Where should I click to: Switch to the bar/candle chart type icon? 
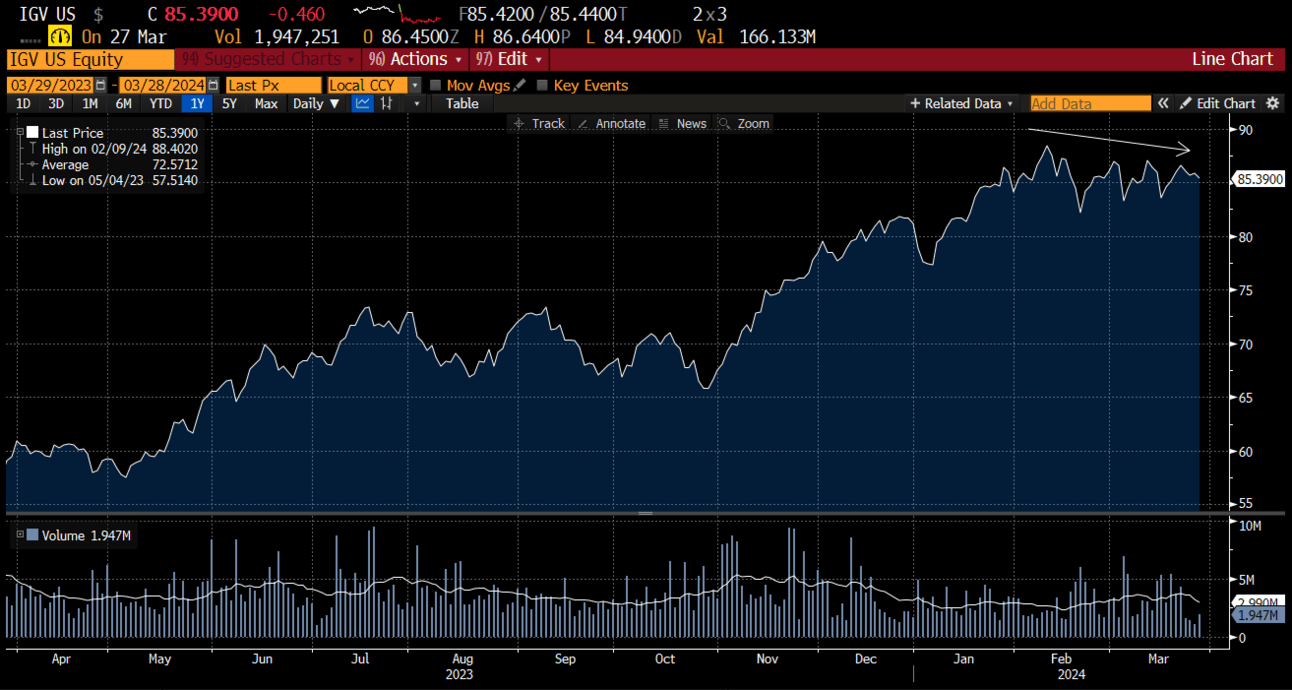pyautogui.click(x=387, y=103)
